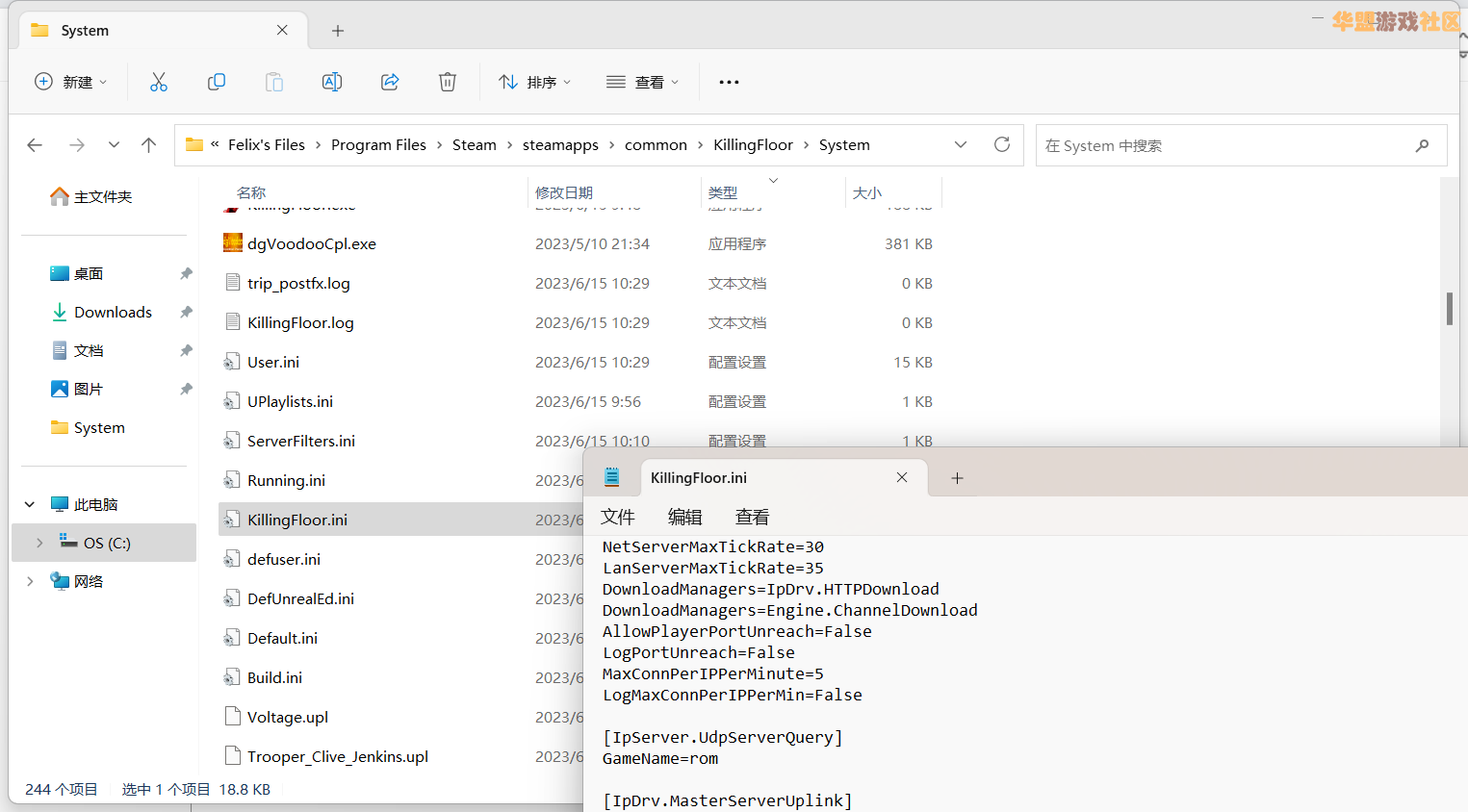This screenshot has width=1468, height=812.
Task: Click Felix's Files in breadcrumb path
Action: (x=267, y=144)
